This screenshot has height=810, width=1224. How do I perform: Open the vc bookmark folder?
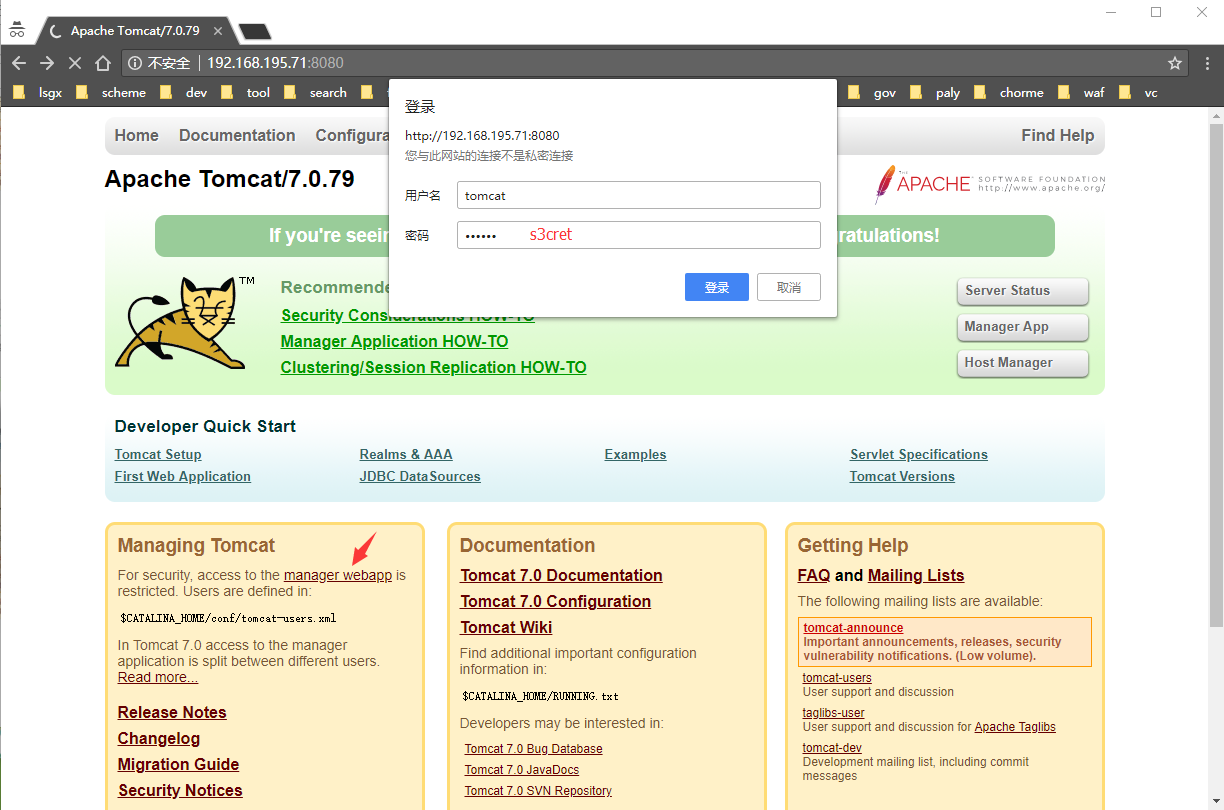tap(1139, 93)
